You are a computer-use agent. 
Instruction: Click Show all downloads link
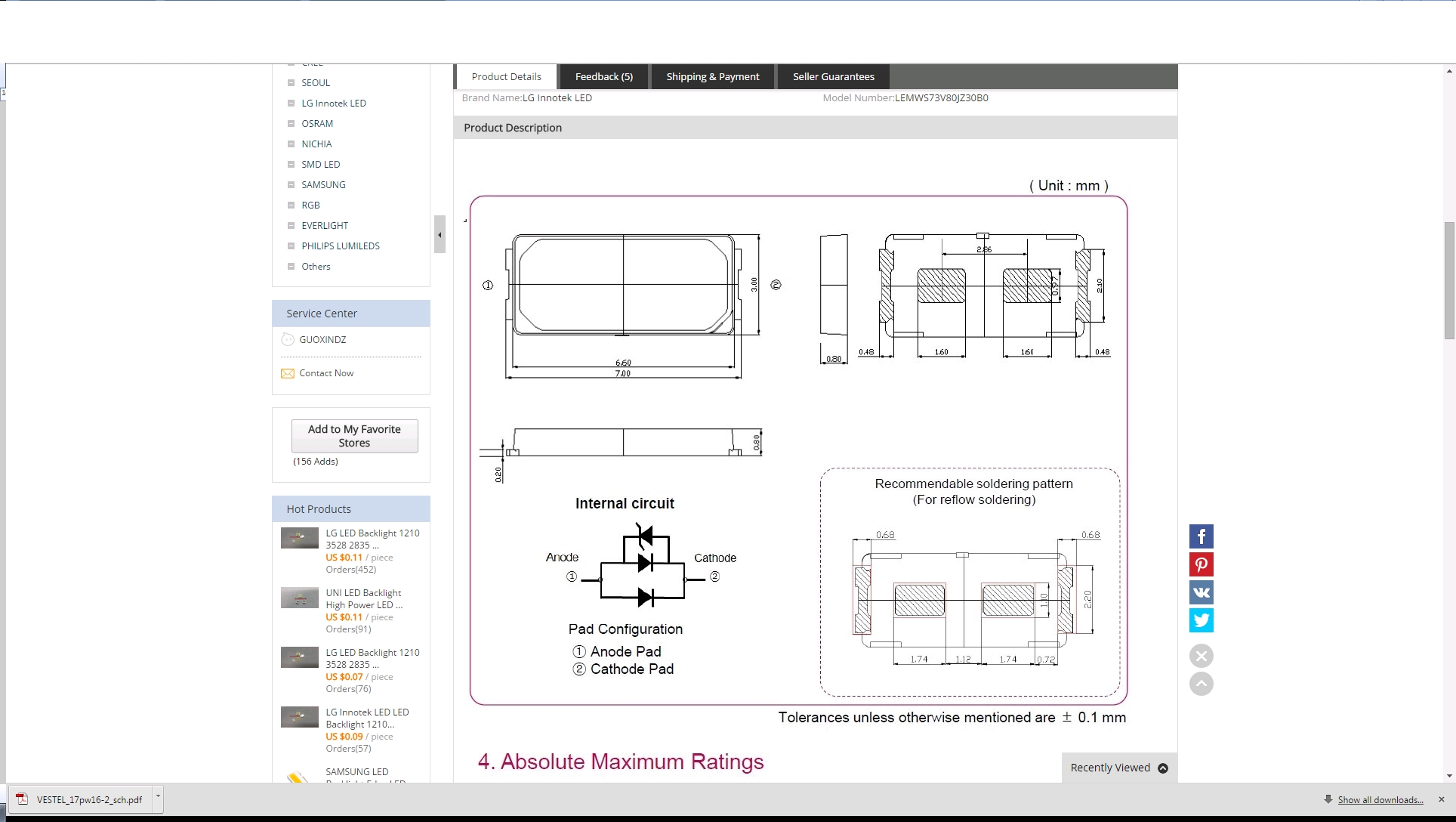[x=1380, y=799]
